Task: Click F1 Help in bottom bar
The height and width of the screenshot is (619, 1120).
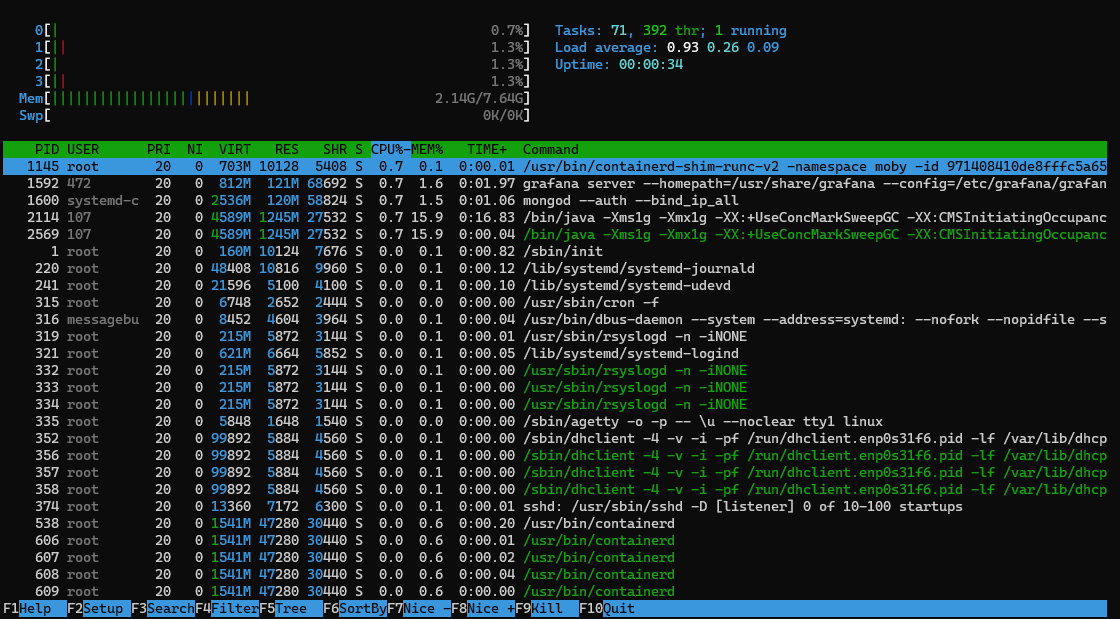Action: tap(36, 608)
